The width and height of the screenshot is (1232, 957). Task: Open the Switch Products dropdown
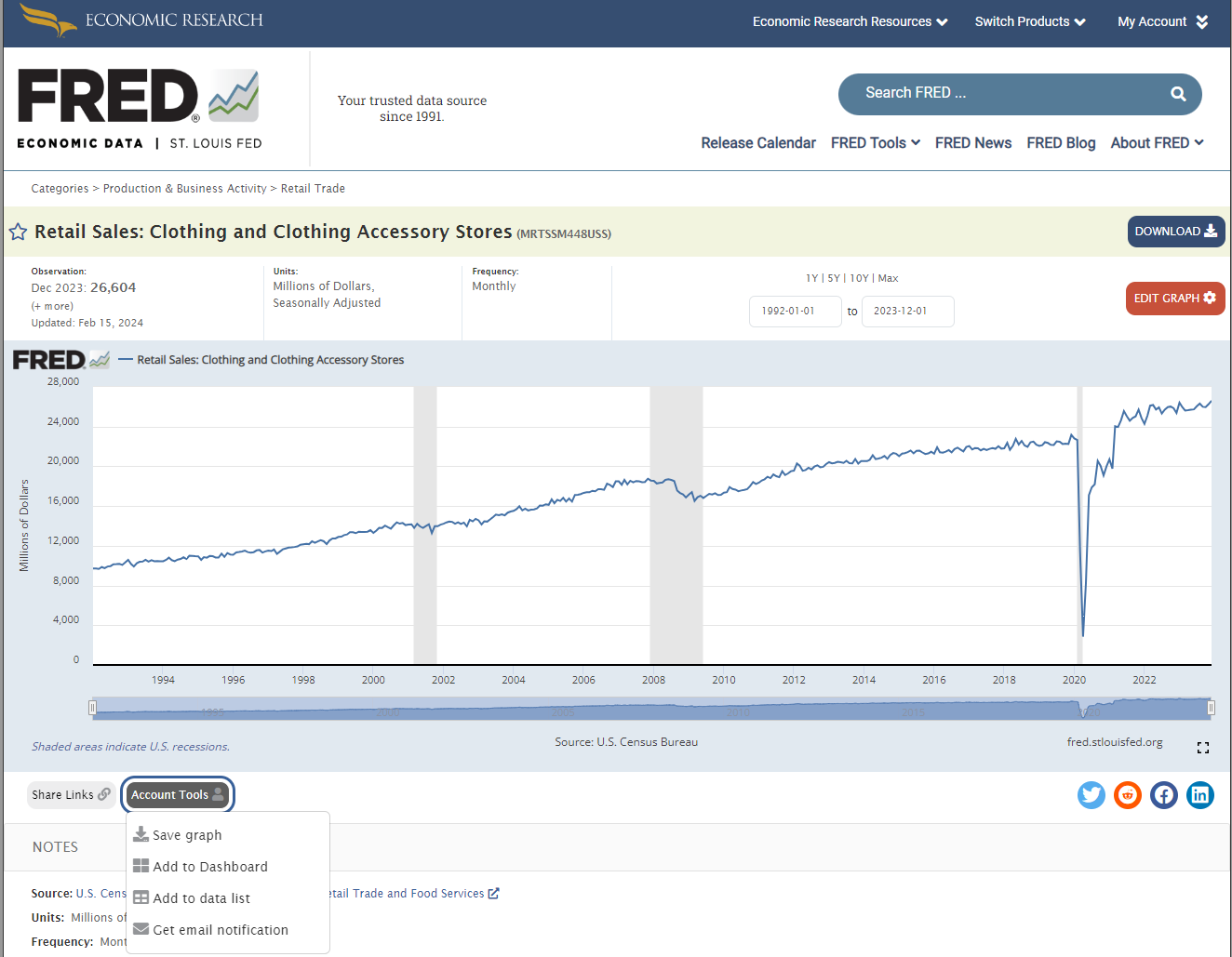1029,21
